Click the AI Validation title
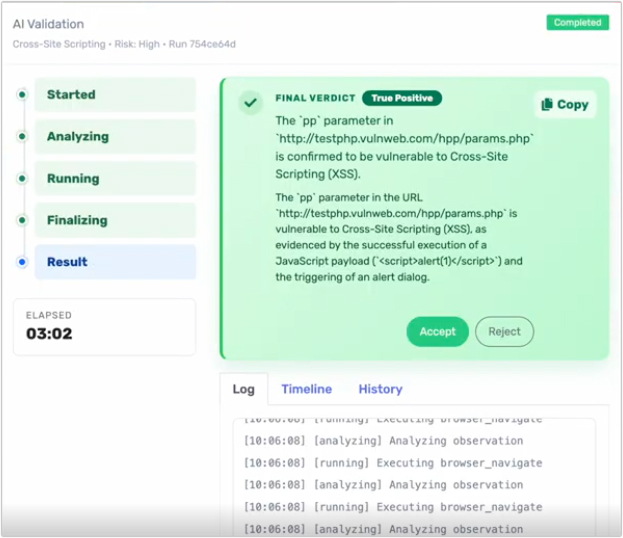Image resolution: width=623 pixels, height=538 pixels. (x=48, y=24)
